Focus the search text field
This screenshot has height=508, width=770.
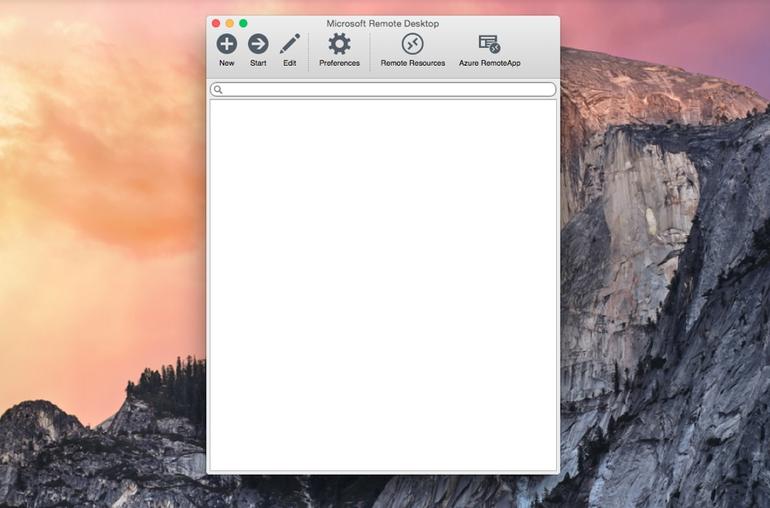coord(383,89)
